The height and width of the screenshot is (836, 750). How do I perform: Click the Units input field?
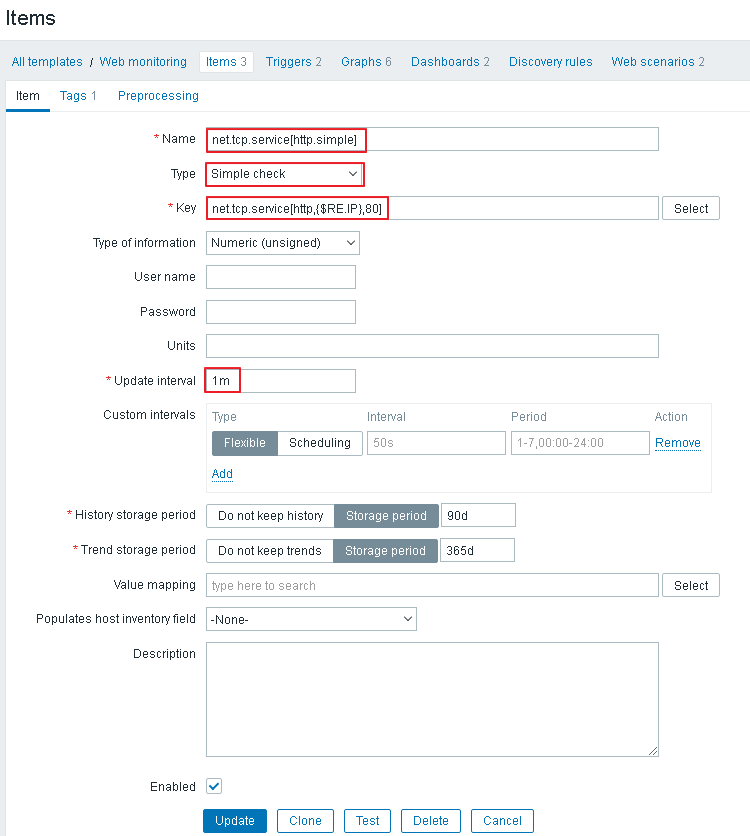pos(432,346)
